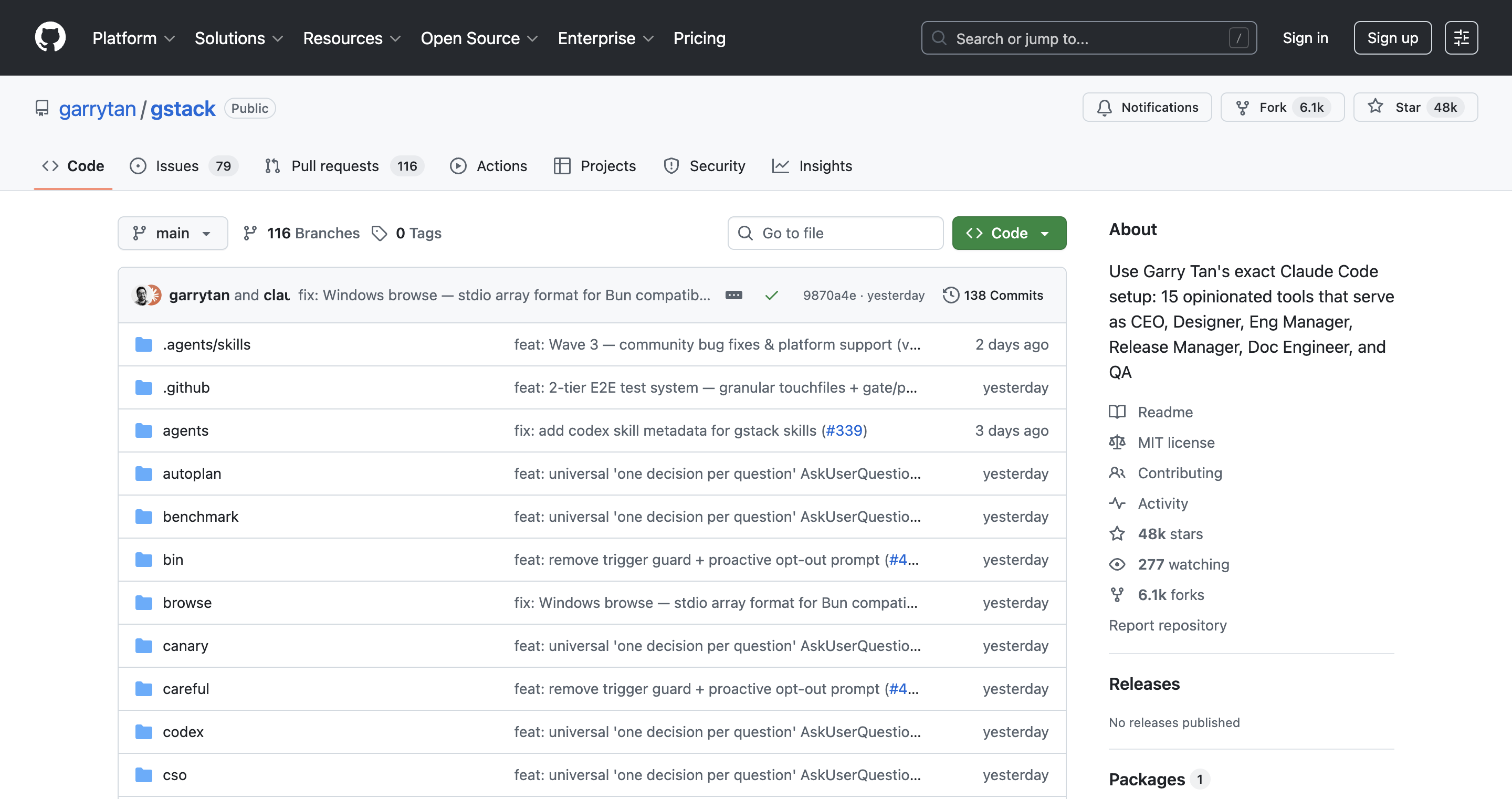Expand the Platform menu
Viewport: 1512px width, 799px height.
coord(133,38)
